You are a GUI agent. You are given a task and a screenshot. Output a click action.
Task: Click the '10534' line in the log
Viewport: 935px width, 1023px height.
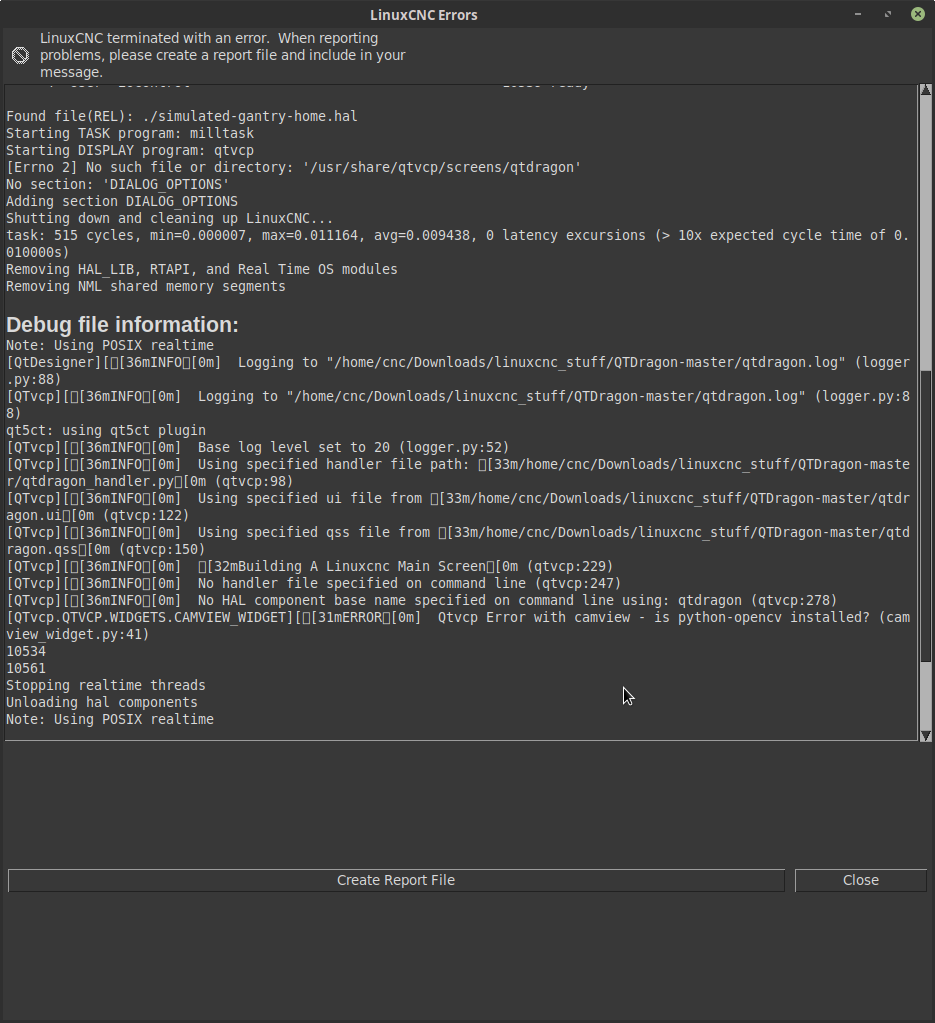coord(26,650)
